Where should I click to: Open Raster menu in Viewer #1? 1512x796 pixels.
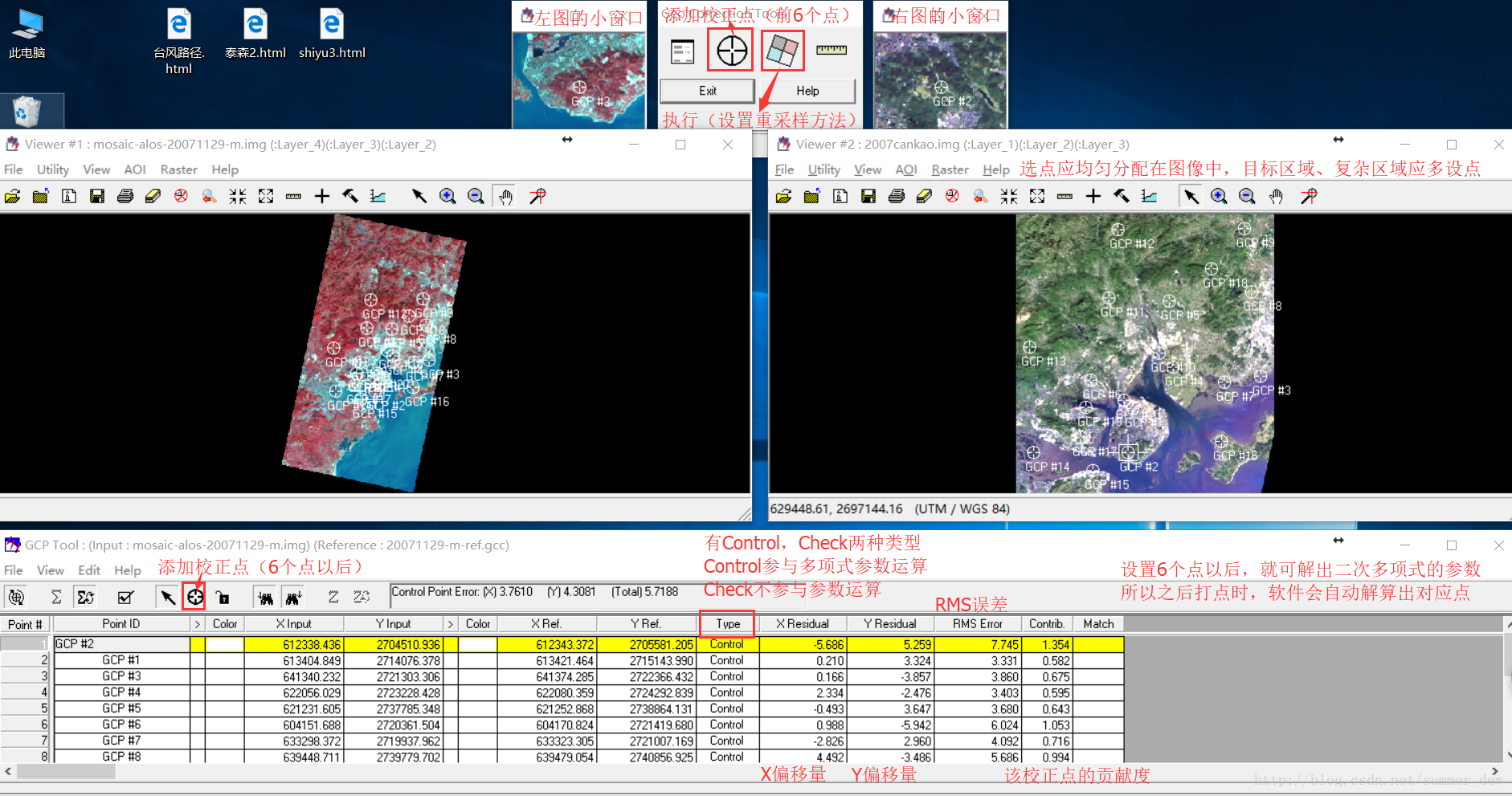[179, 169]
